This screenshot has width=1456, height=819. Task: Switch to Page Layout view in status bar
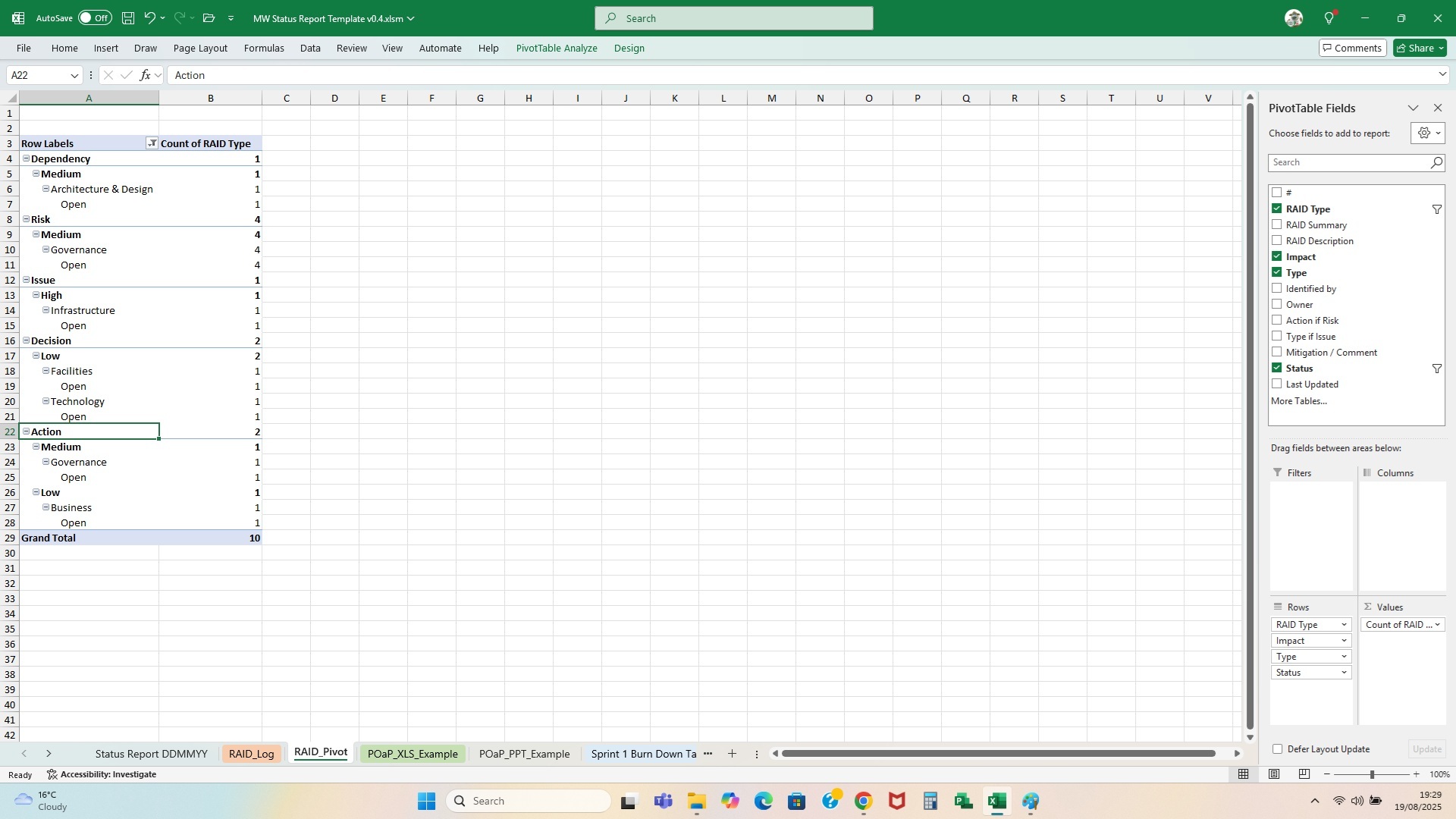[x=1274, y=774]
